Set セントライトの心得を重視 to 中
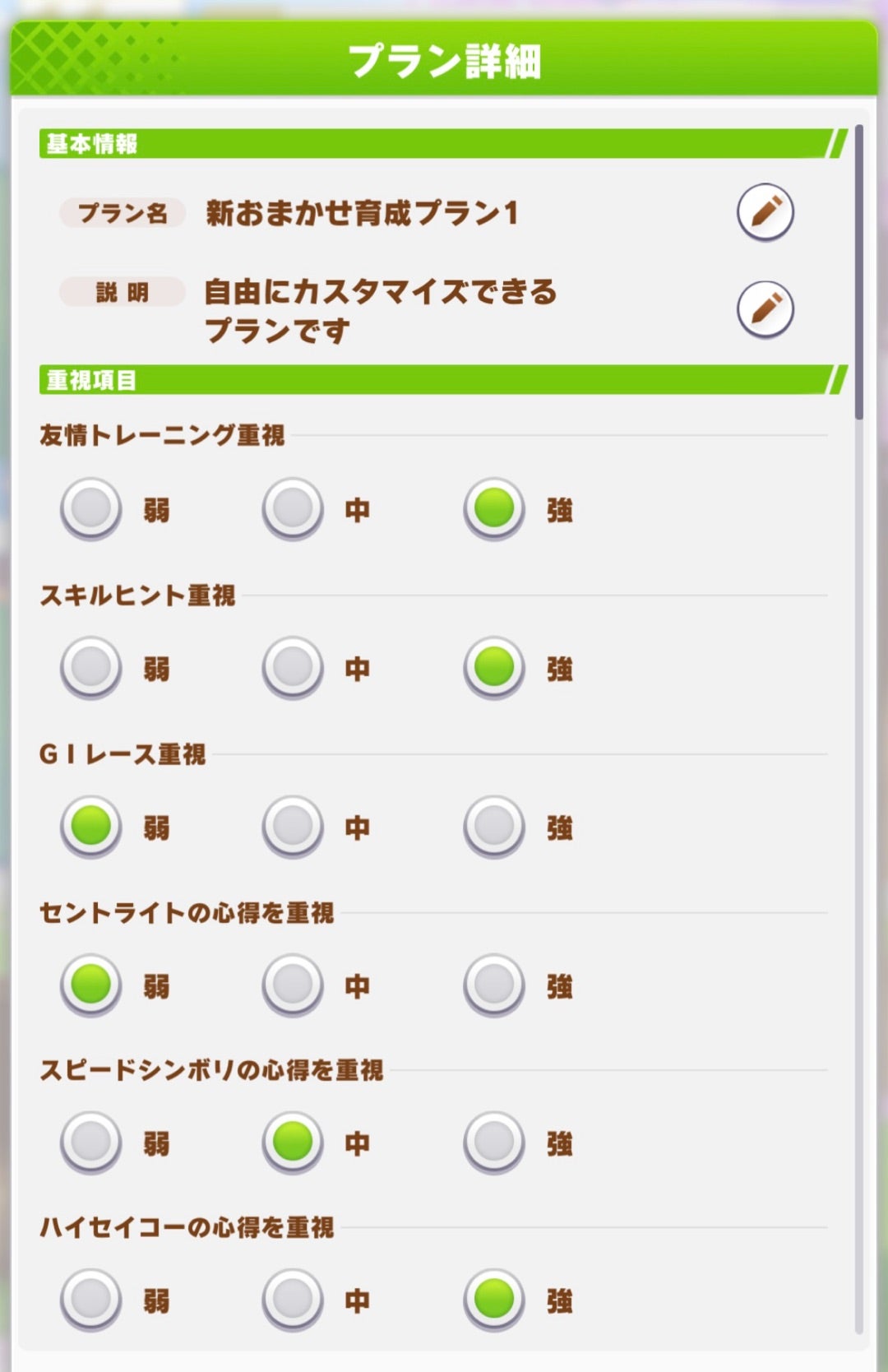This screenshot has height=1372, width=888. click(293, 984)
